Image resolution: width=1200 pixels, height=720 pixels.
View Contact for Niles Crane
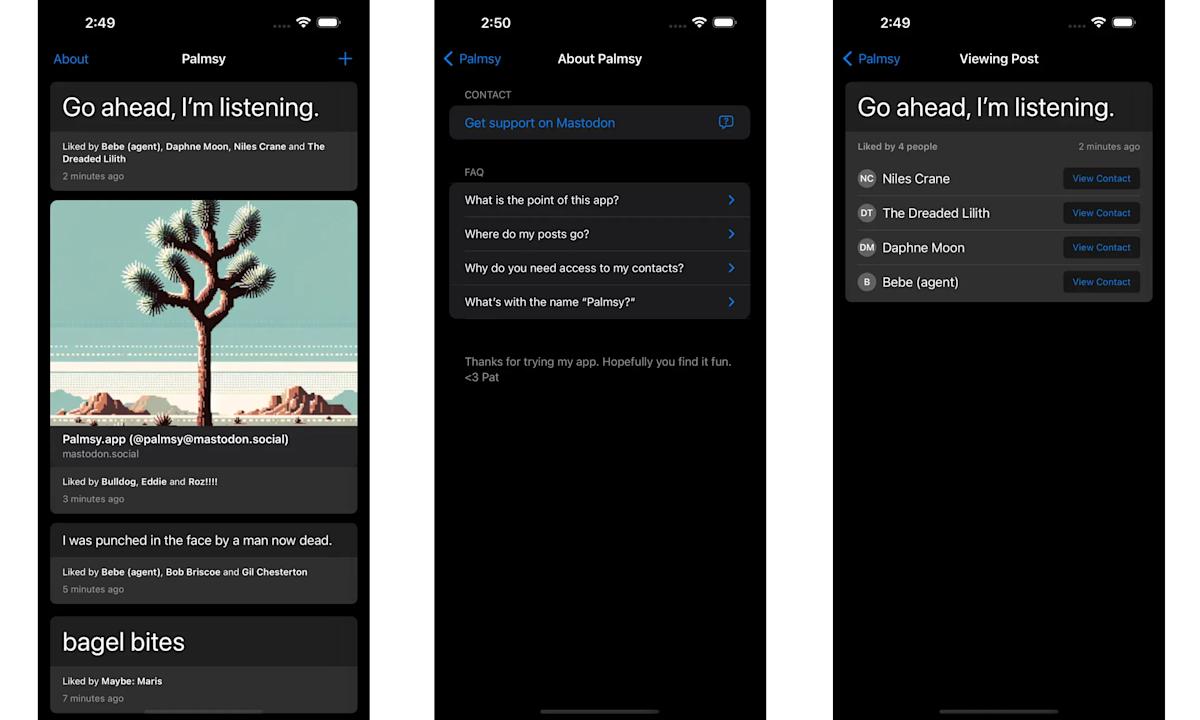(x=1101, y=179)
